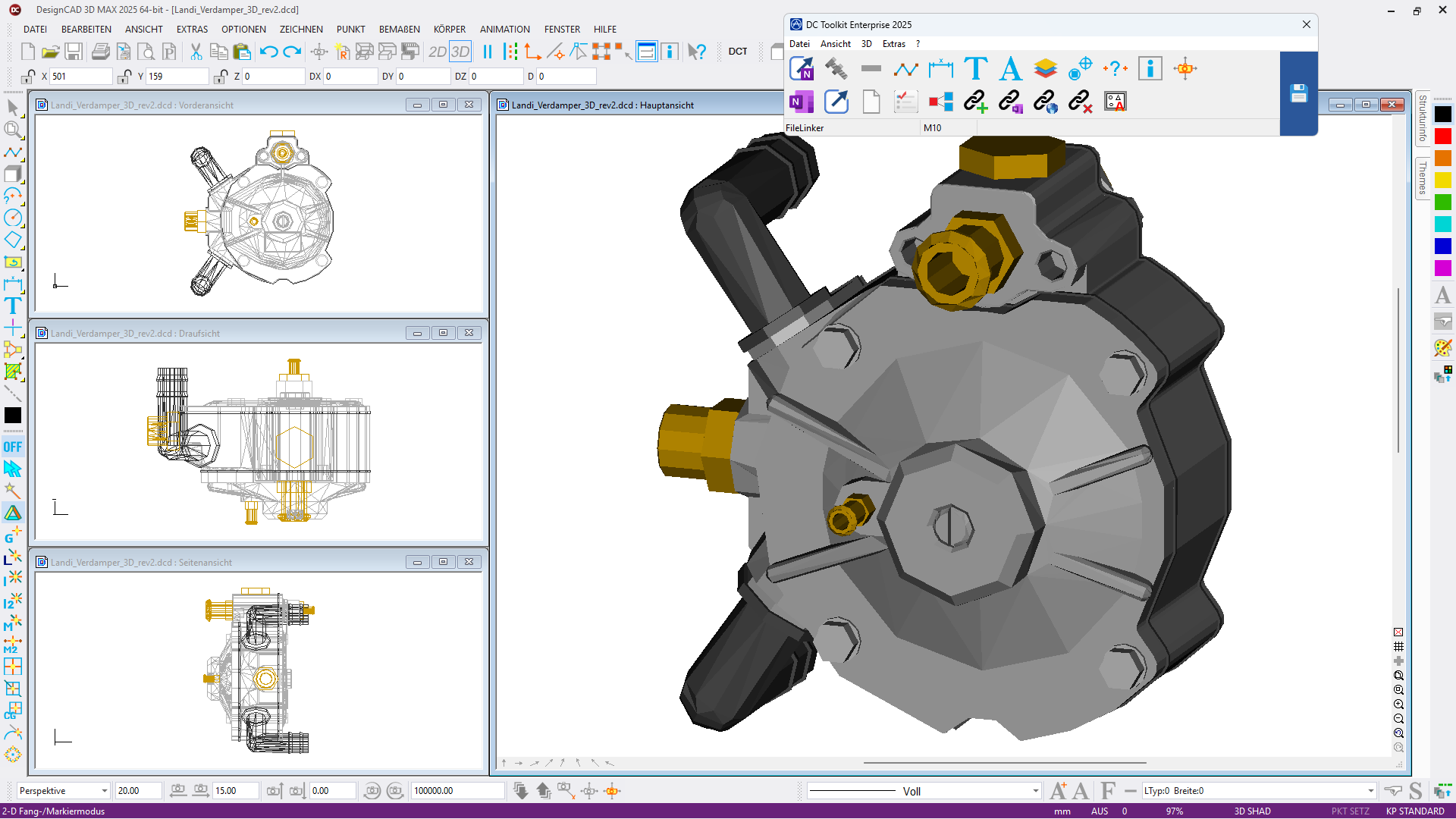Click the scissors Cut icon
Viewport: 1456px width, 819px height.
click(x=196, y=52)
